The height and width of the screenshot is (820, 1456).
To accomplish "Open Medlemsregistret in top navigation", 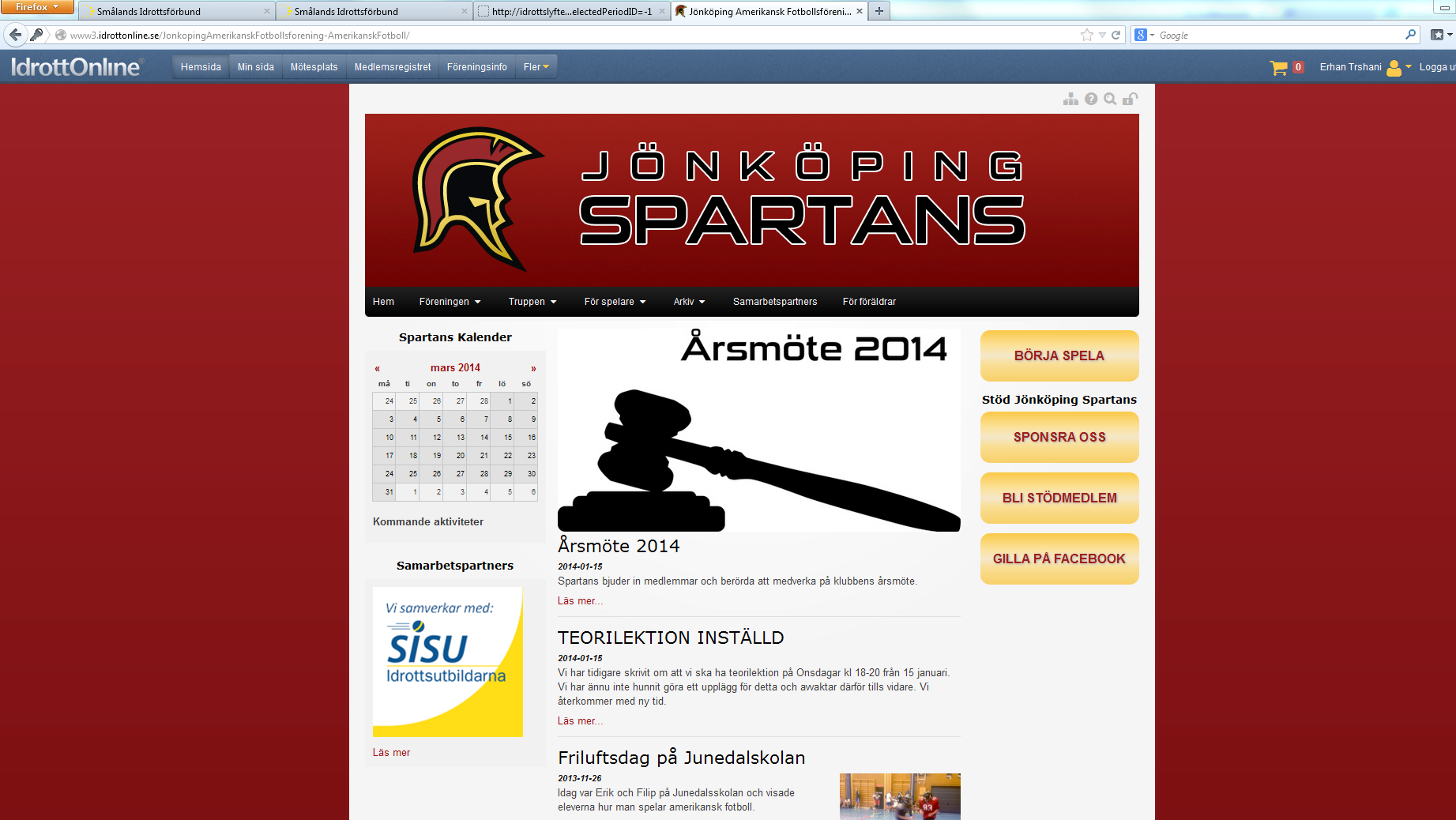I will [x=393, y=67].
